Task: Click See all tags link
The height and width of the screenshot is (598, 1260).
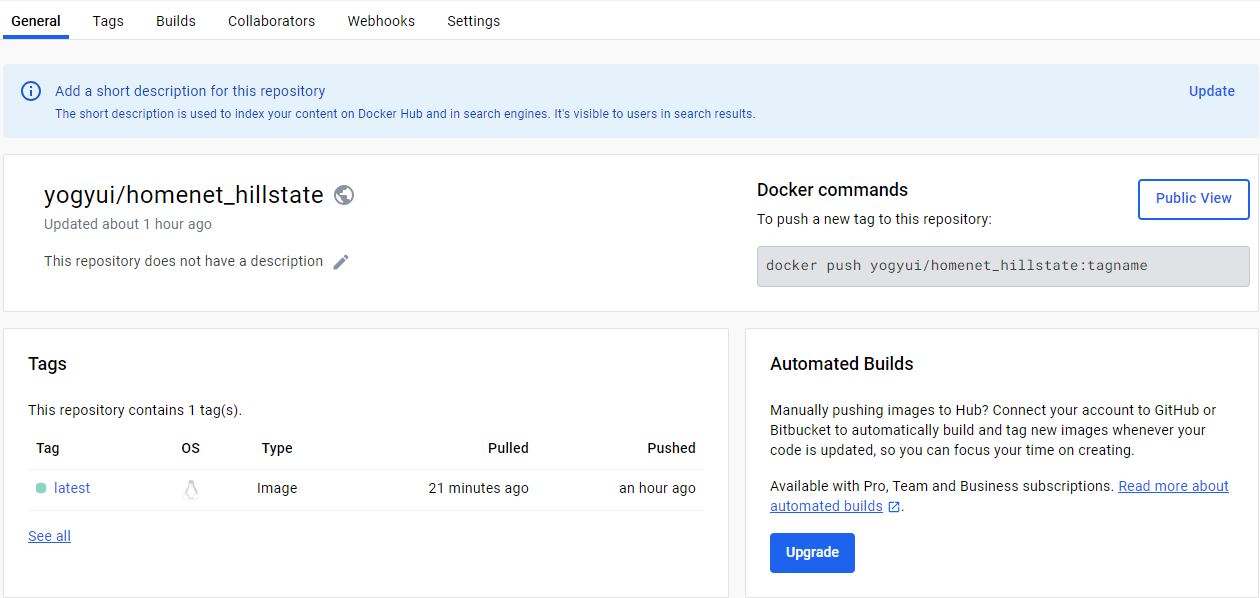Action: [49, 536]
